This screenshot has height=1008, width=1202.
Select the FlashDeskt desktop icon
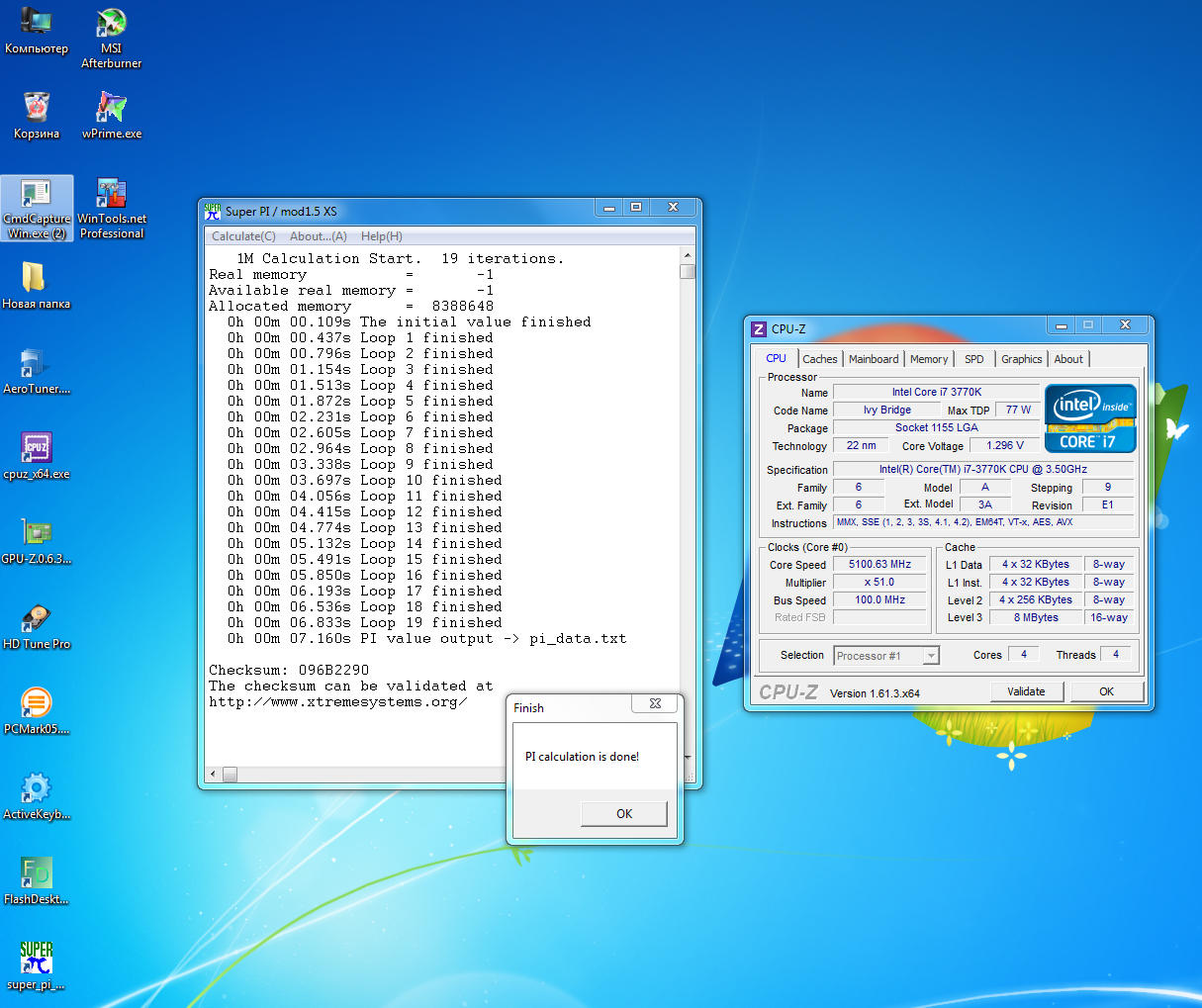click(x=37, y=881)
